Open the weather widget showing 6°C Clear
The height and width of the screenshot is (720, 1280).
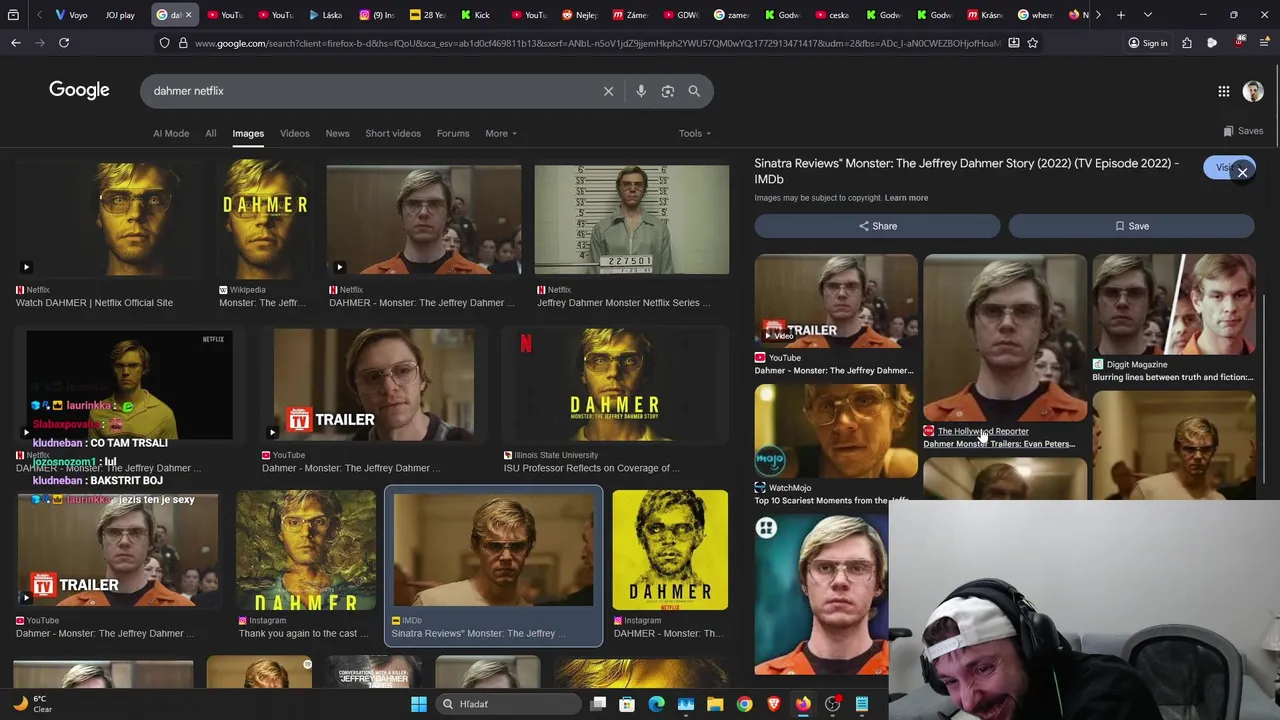pos(32,704)
